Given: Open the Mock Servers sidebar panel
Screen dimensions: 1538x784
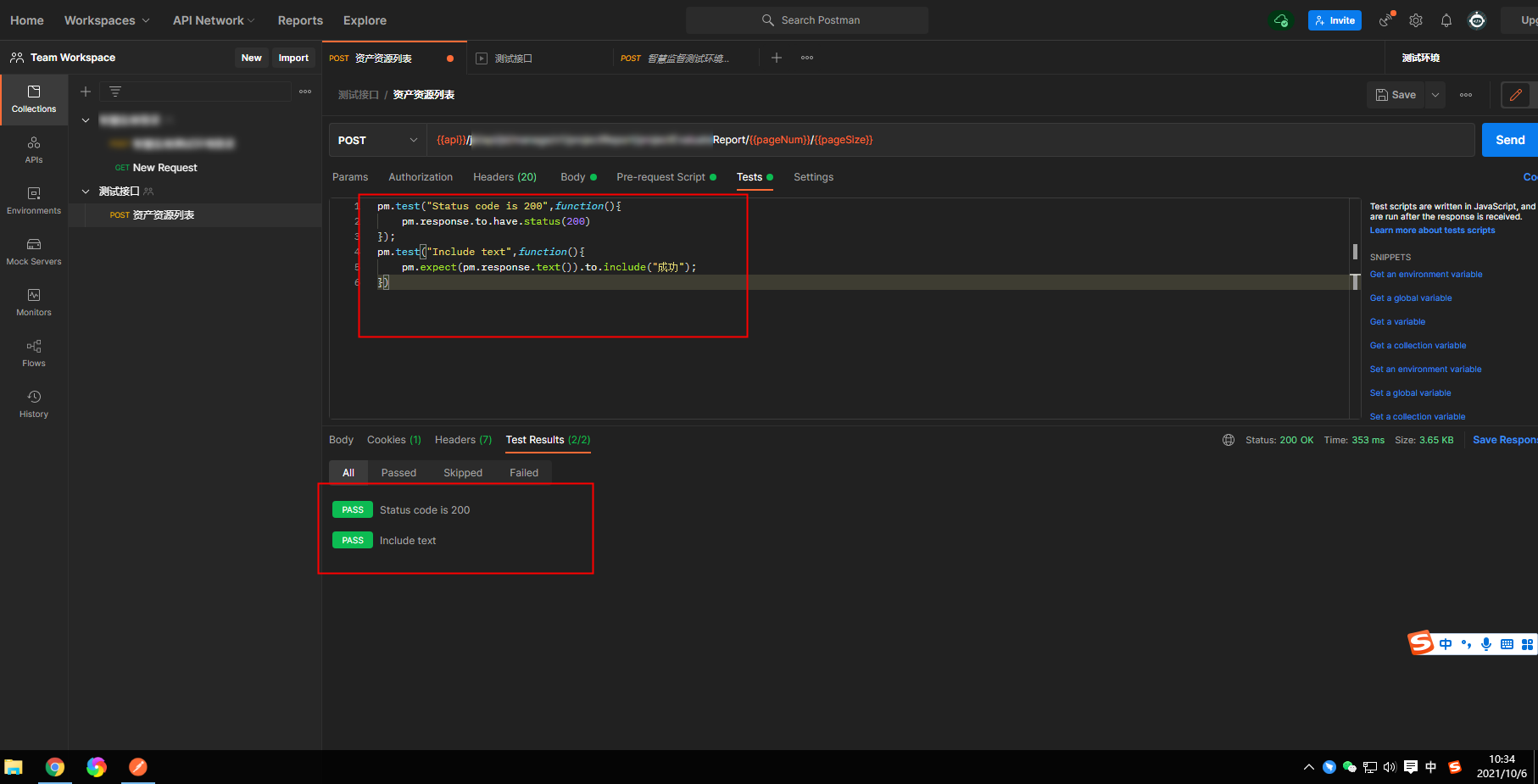Looking at the screenshot, I should pos(34,252).
